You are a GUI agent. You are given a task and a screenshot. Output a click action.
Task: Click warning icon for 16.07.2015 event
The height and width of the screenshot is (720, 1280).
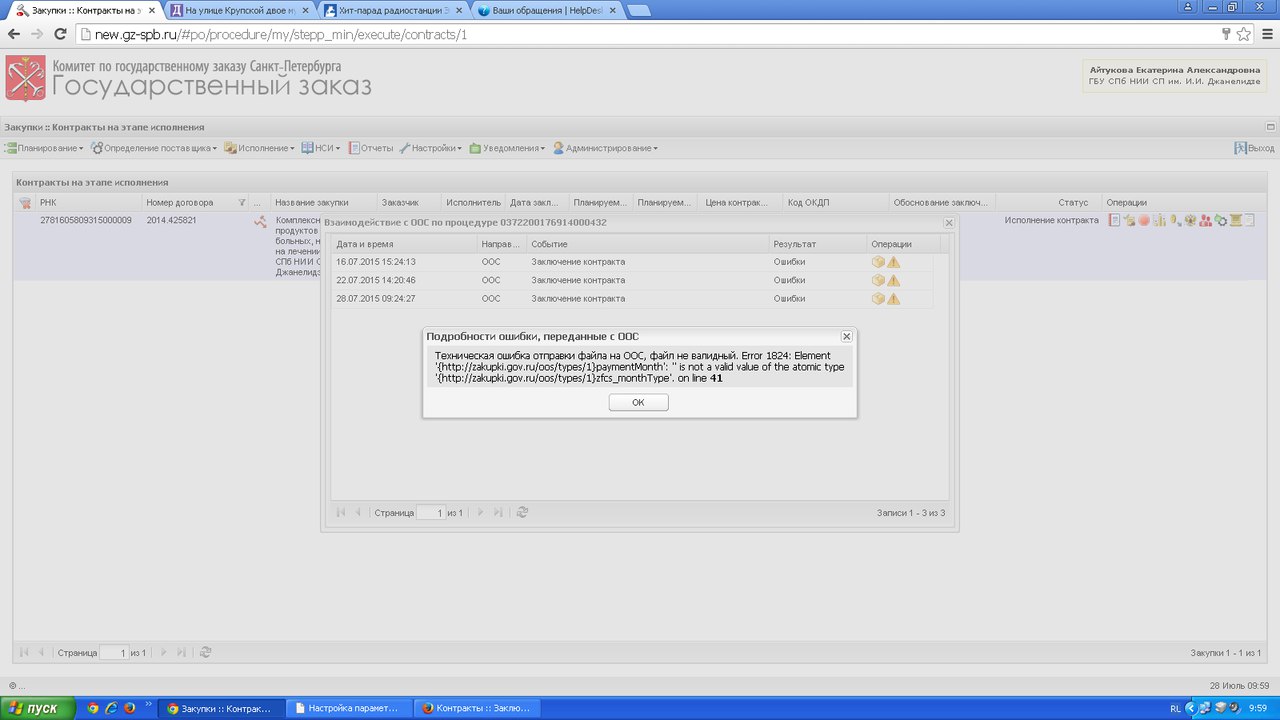click(893, 262)
